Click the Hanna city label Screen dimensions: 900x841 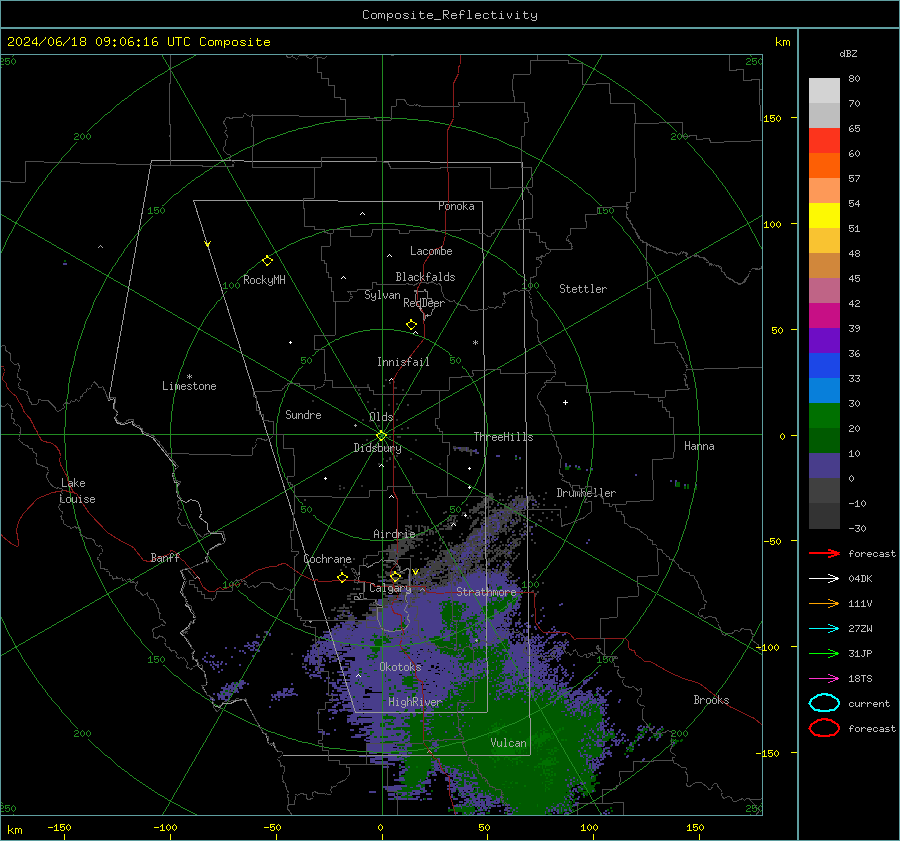699,446
